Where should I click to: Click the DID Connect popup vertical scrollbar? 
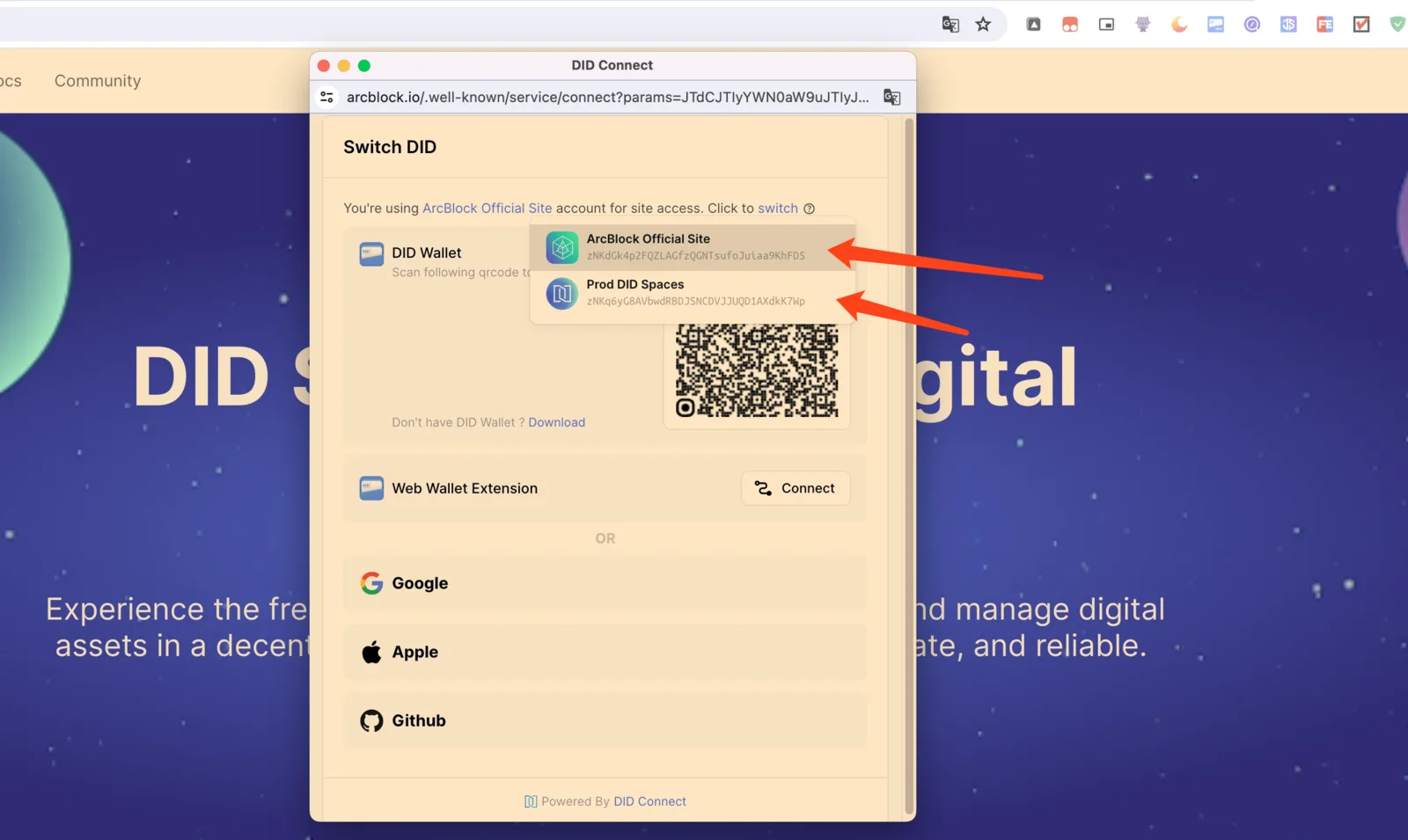909,466
